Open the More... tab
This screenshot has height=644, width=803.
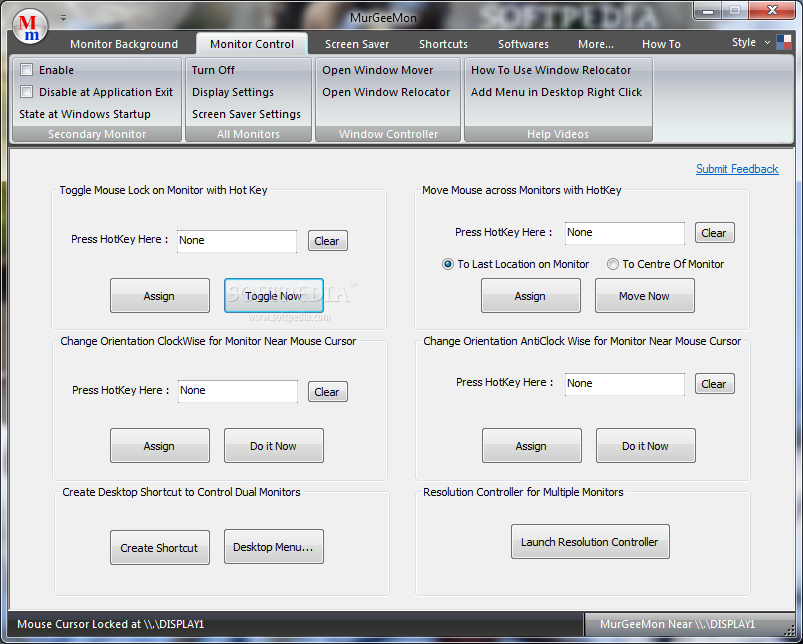tap(596, 44)
